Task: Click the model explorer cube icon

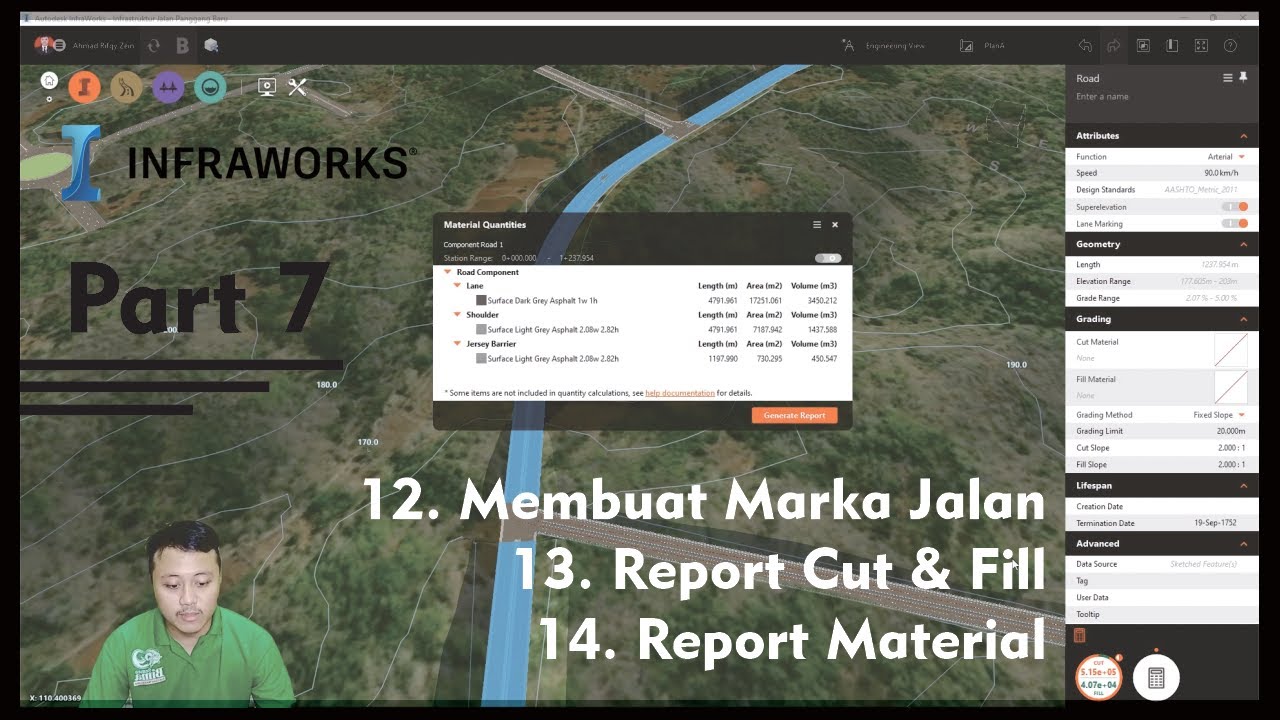Action: 211,45
